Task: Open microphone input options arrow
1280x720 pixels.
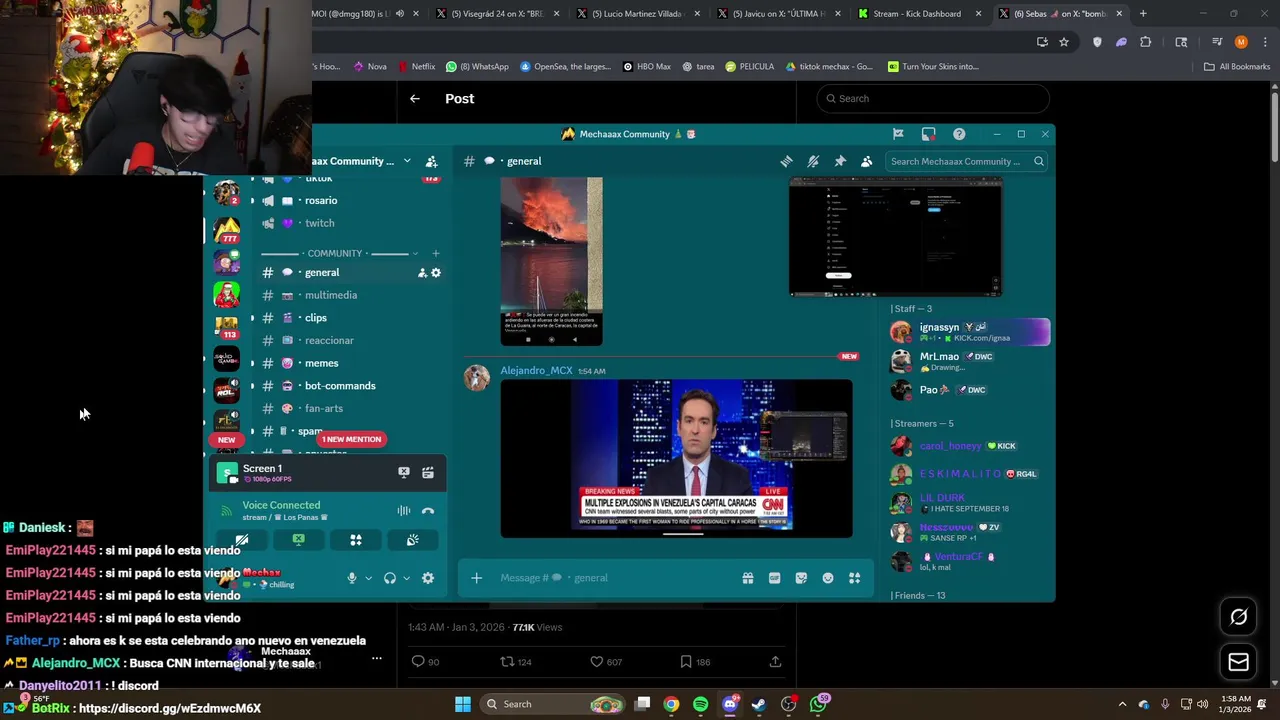Action: pyautogui.click(x=368, y=578)
